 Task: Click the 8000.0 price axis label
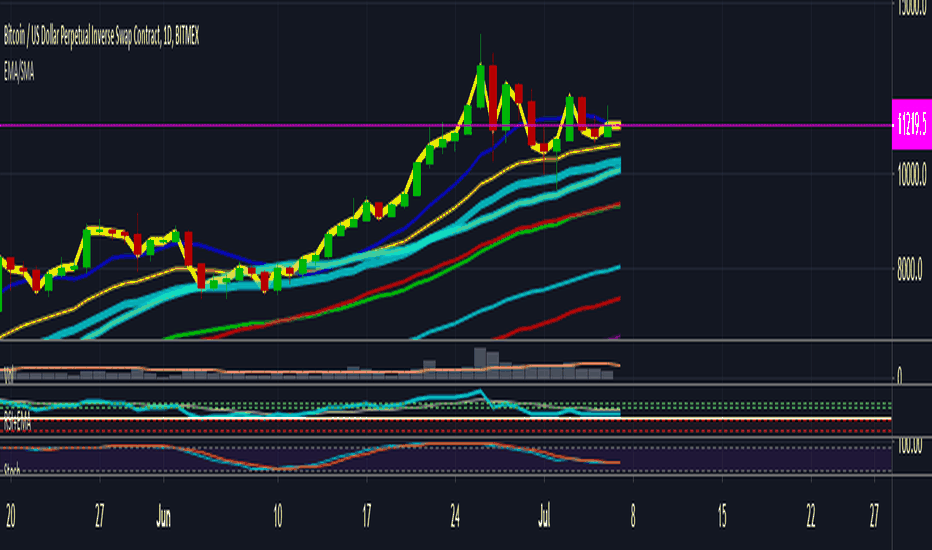(910, 271)
